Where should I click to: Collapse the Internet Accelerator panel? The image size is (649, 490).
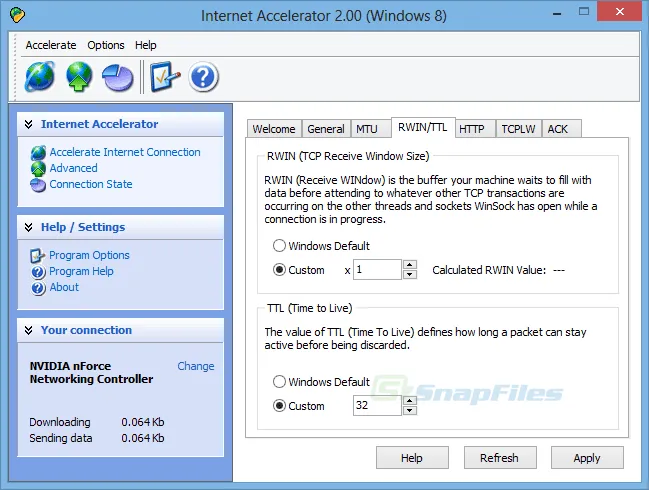click(x=29, y=124)
